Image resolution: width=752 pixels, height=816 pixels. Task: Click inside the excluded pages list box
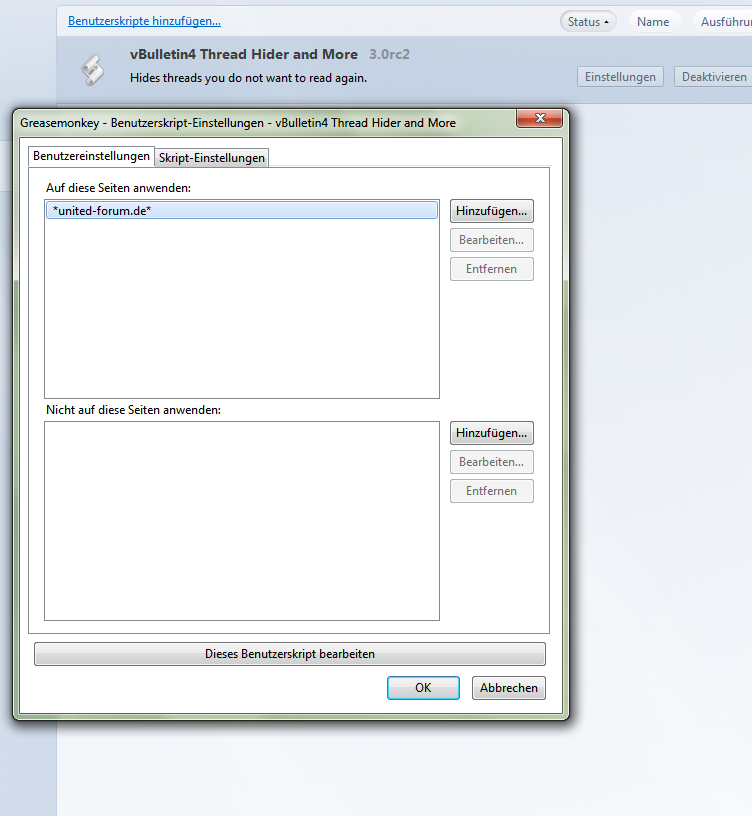point(242,521)
